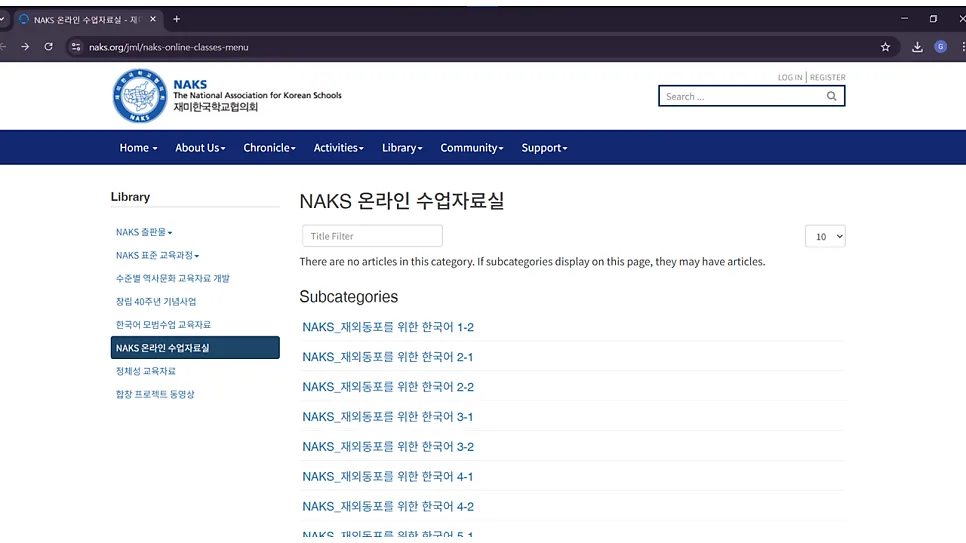Open subcategory 재외동포를 위한 한국어 3-2
The image size is (966, 543).
(388, 447)
